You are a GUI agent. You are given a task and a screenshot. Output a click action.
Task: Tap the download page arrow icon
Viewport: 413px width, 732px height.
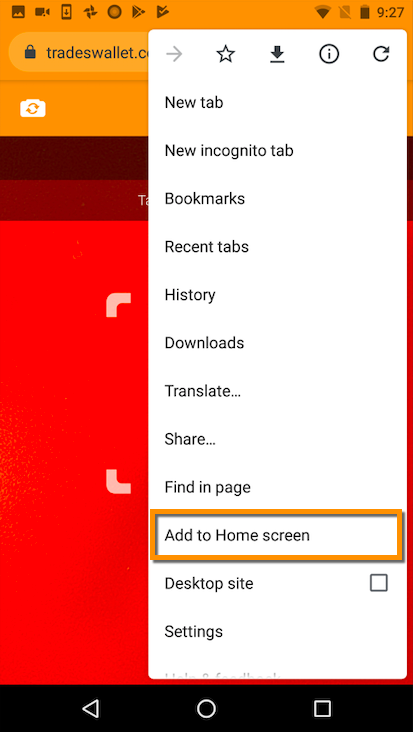[x=277, y=55]
